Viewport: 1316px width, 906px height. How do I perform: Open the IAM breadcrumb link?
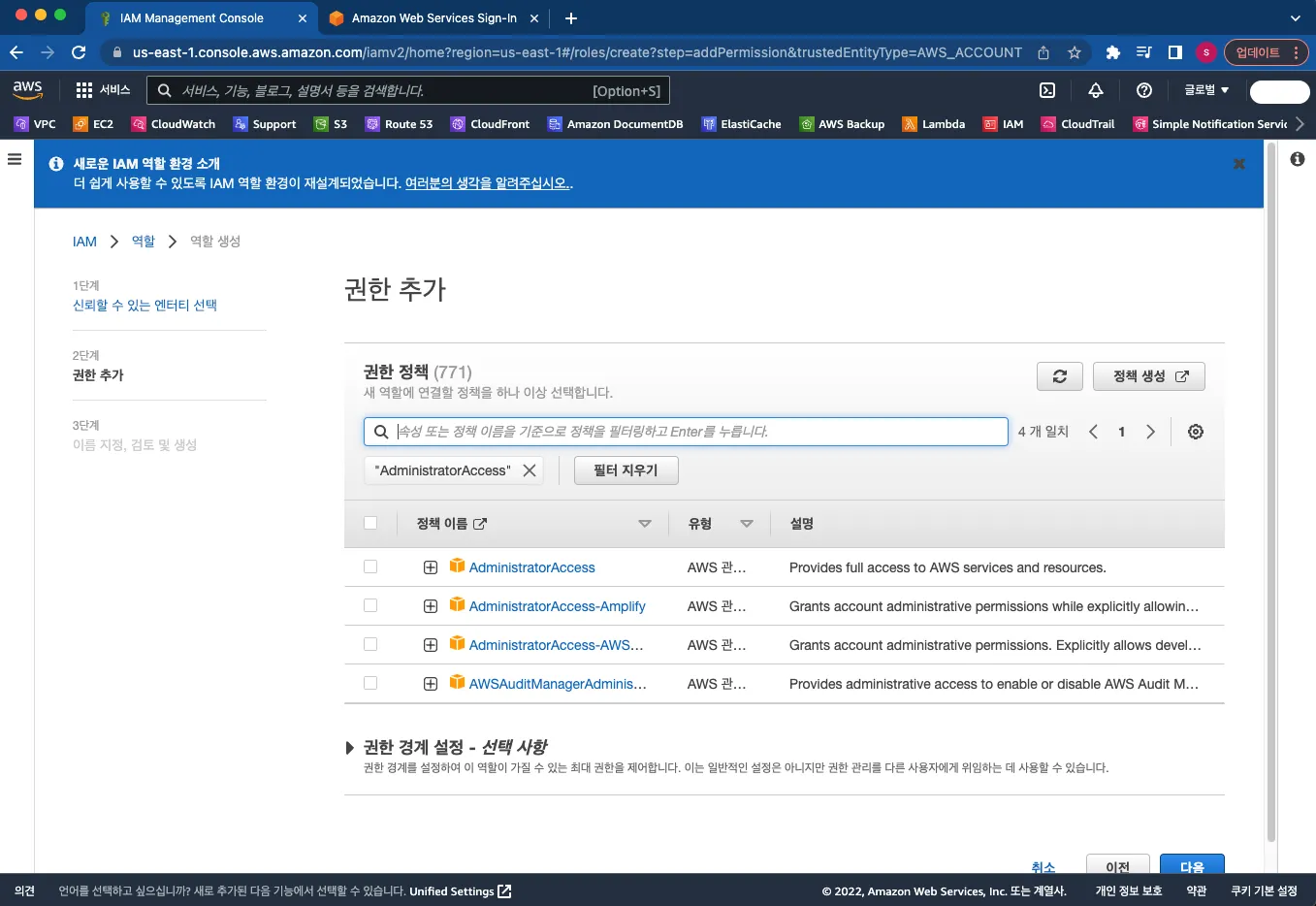84,242
